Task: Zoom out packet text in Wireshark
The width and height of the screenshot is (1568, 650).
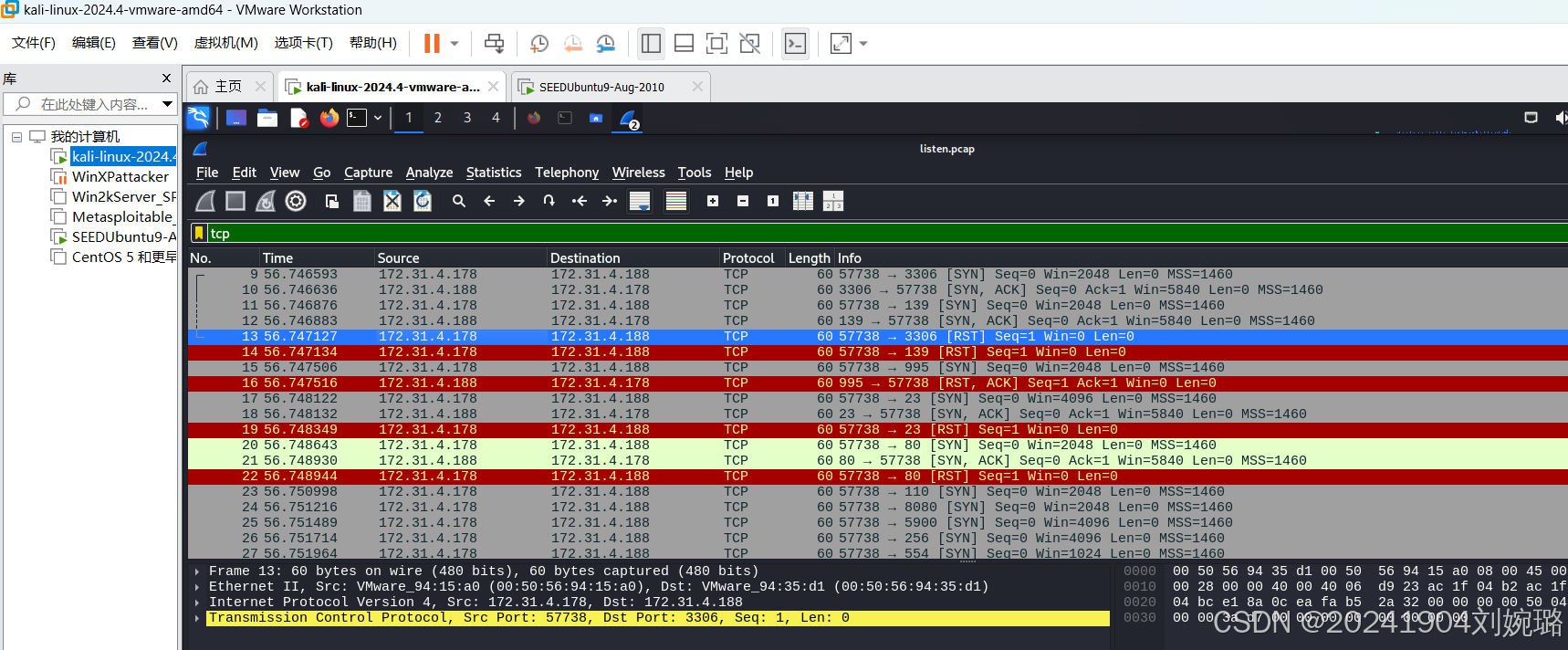Action: pos(743,201)
